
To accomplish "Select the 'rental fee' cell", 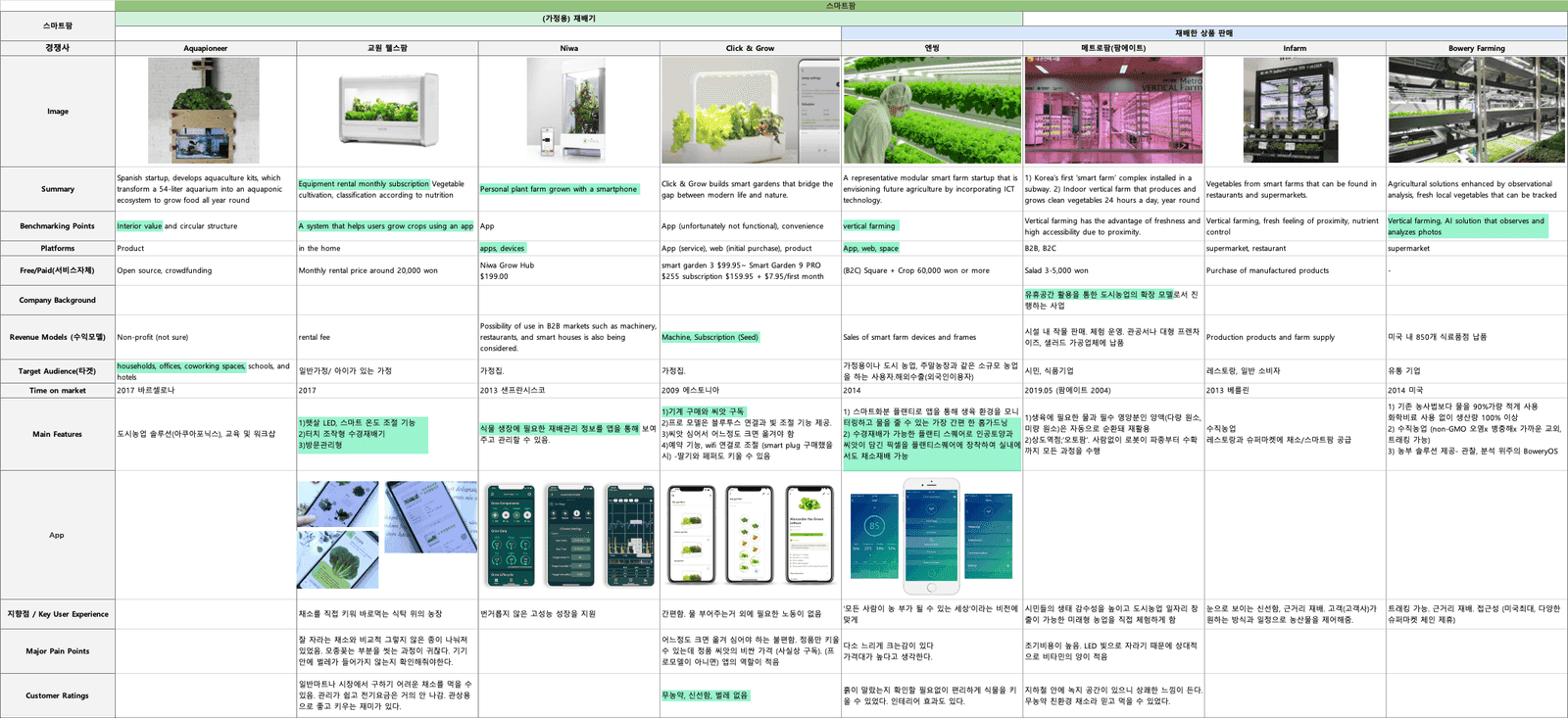I will pyautogui.click(x=387, y=337).
